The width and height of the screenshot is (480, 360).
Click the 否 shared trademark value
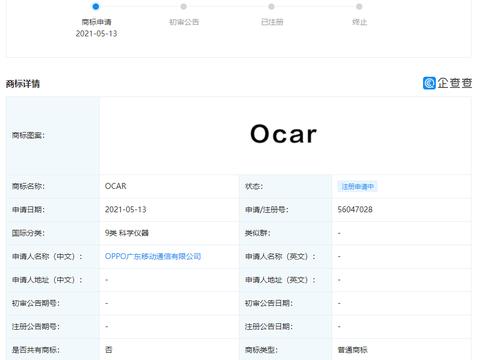pyautogui.click(x=108, y=350)
